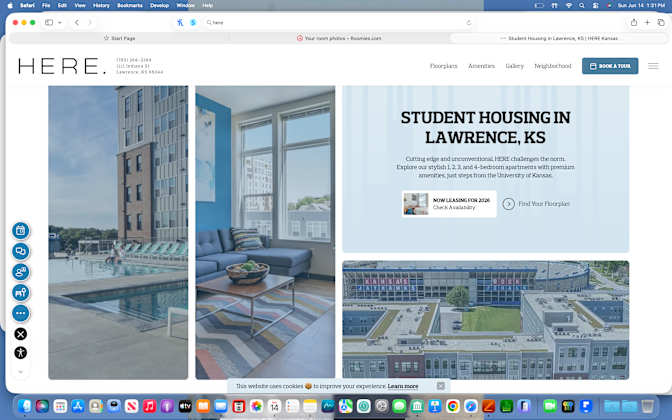Switch to the Start Page tab
This screenshot has width=672, height=420.
[120, 38]
